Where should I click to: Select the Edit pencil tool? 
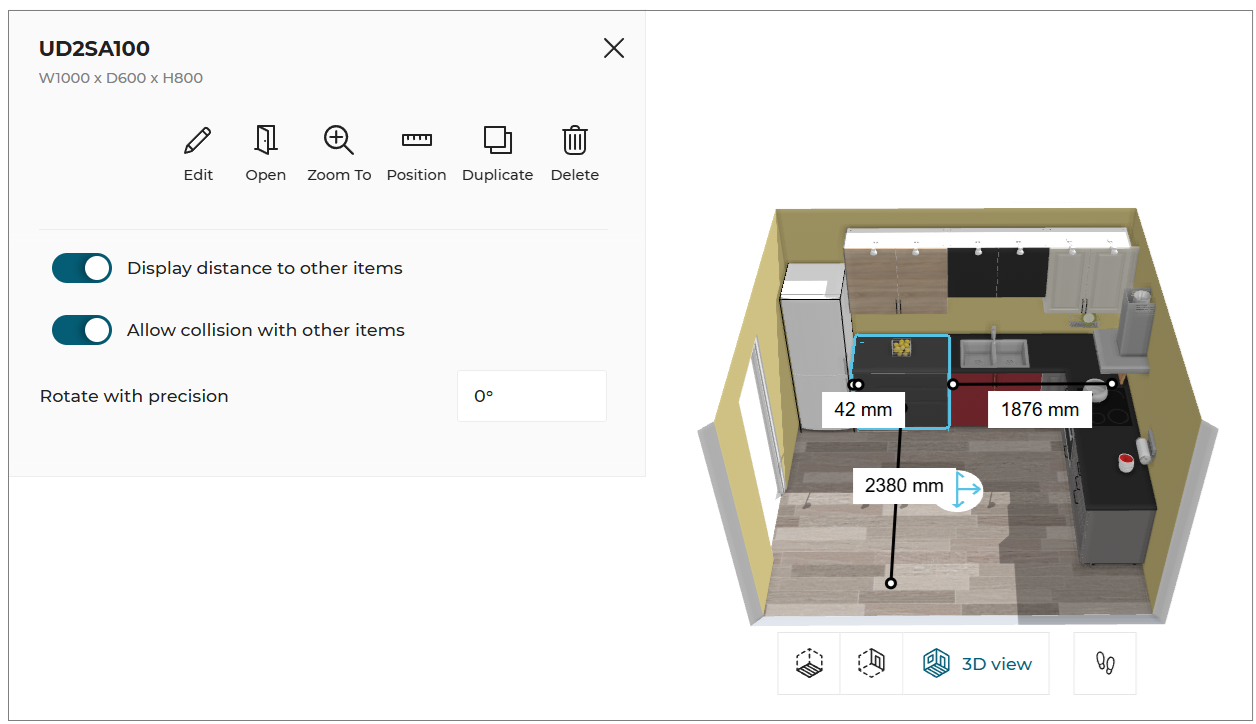(197, 150)
